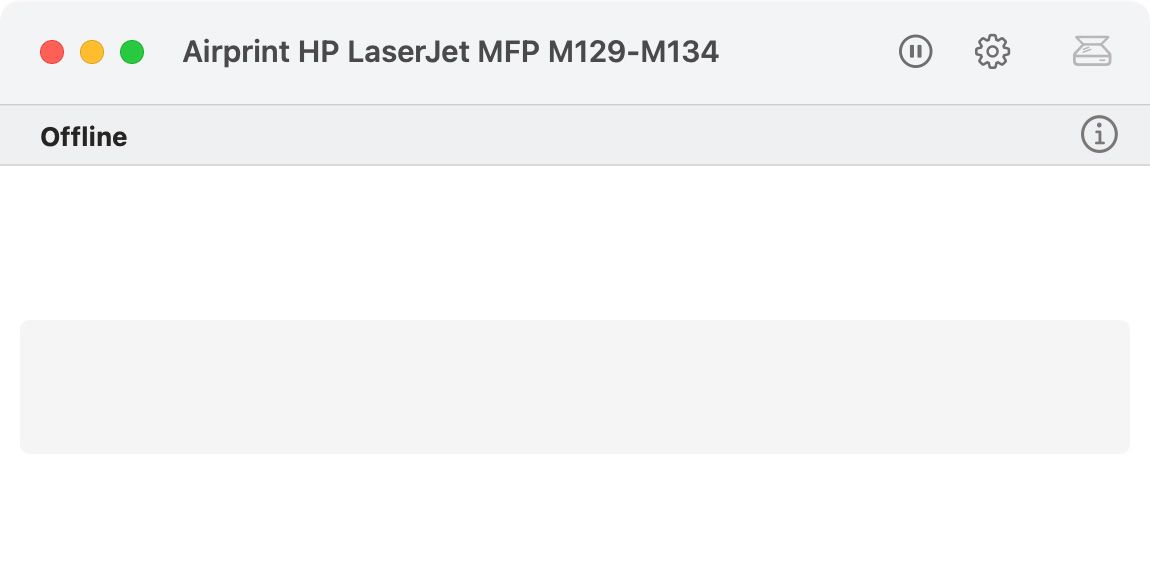This screenshot has height=564, width=1150.
Task: Open the scanner icon
Action: (1092, 51)
